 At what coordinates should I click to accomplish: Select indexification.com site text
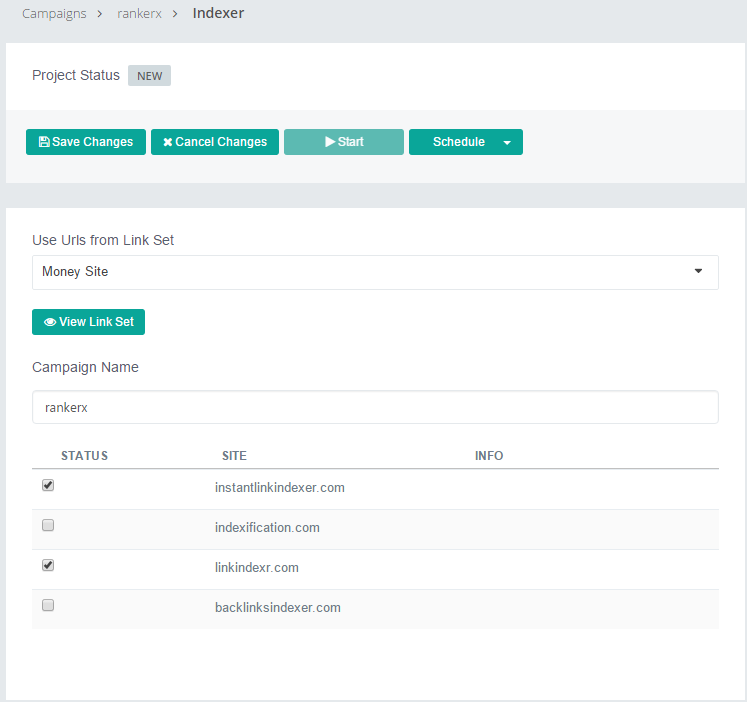point(267,528)
